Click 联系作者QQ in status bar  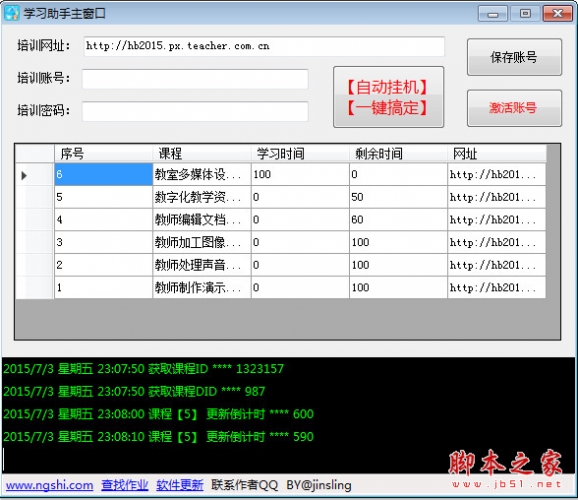coord(244,485)
